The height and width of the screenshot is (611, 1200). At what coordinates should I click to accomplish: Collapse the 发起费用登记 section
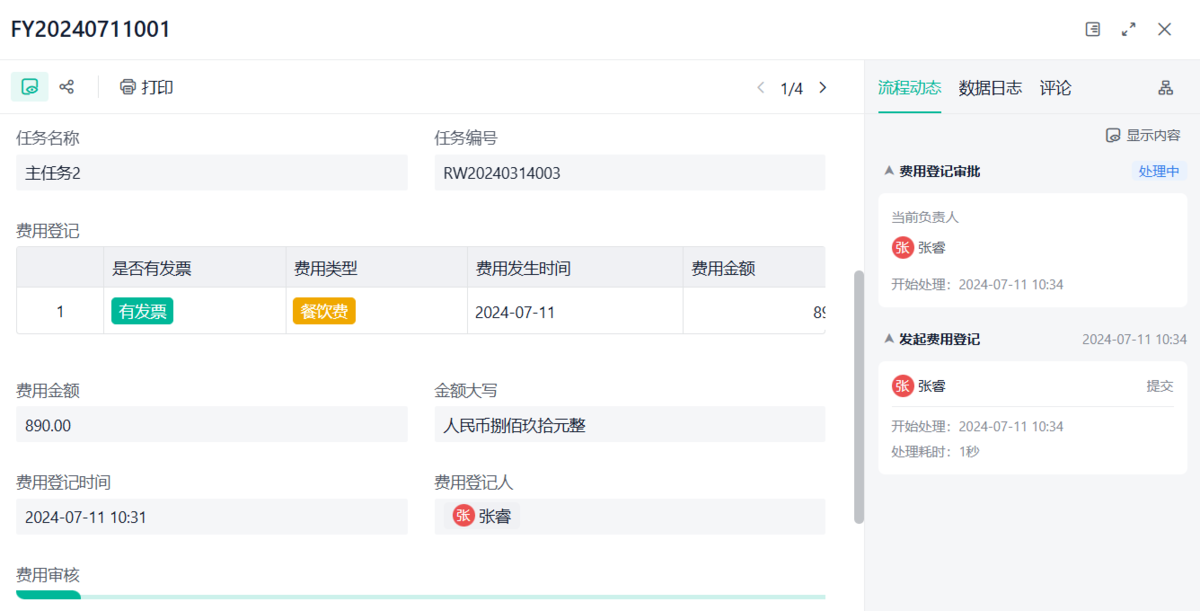pos(888,339)
